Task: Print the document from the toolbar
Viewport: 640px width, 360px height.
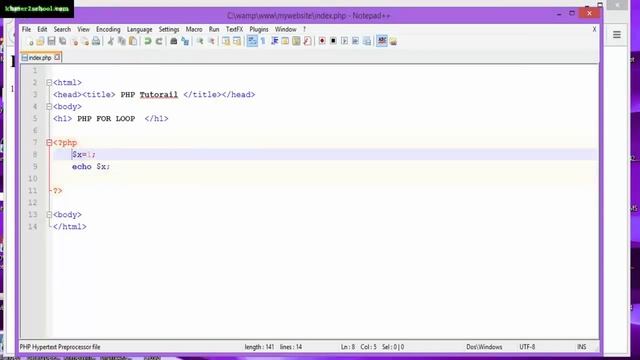Action: pos(96,41)
